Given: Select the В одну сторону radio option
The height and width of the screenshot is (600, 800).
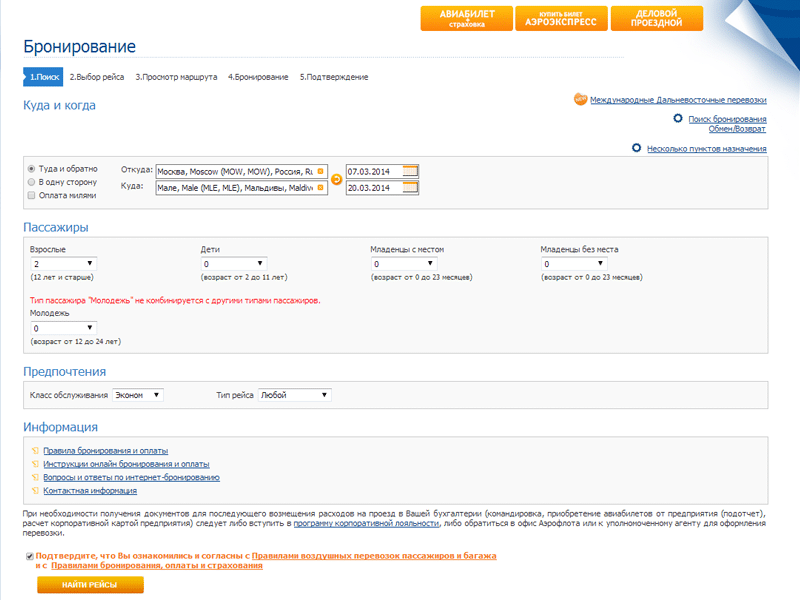Looking at the screenshot, I should coord(32,182).
